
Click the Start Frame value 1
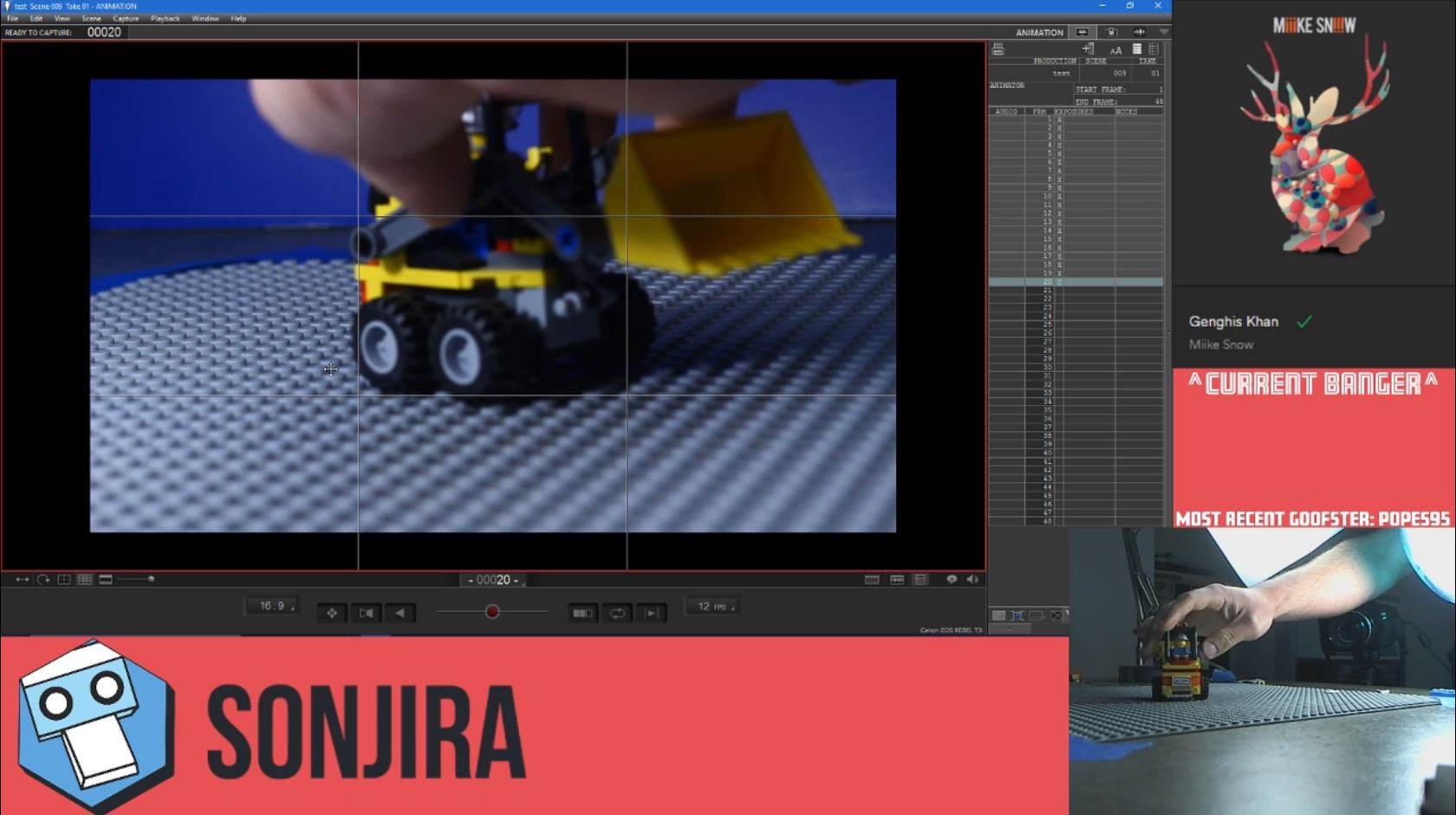point(1160,89)
